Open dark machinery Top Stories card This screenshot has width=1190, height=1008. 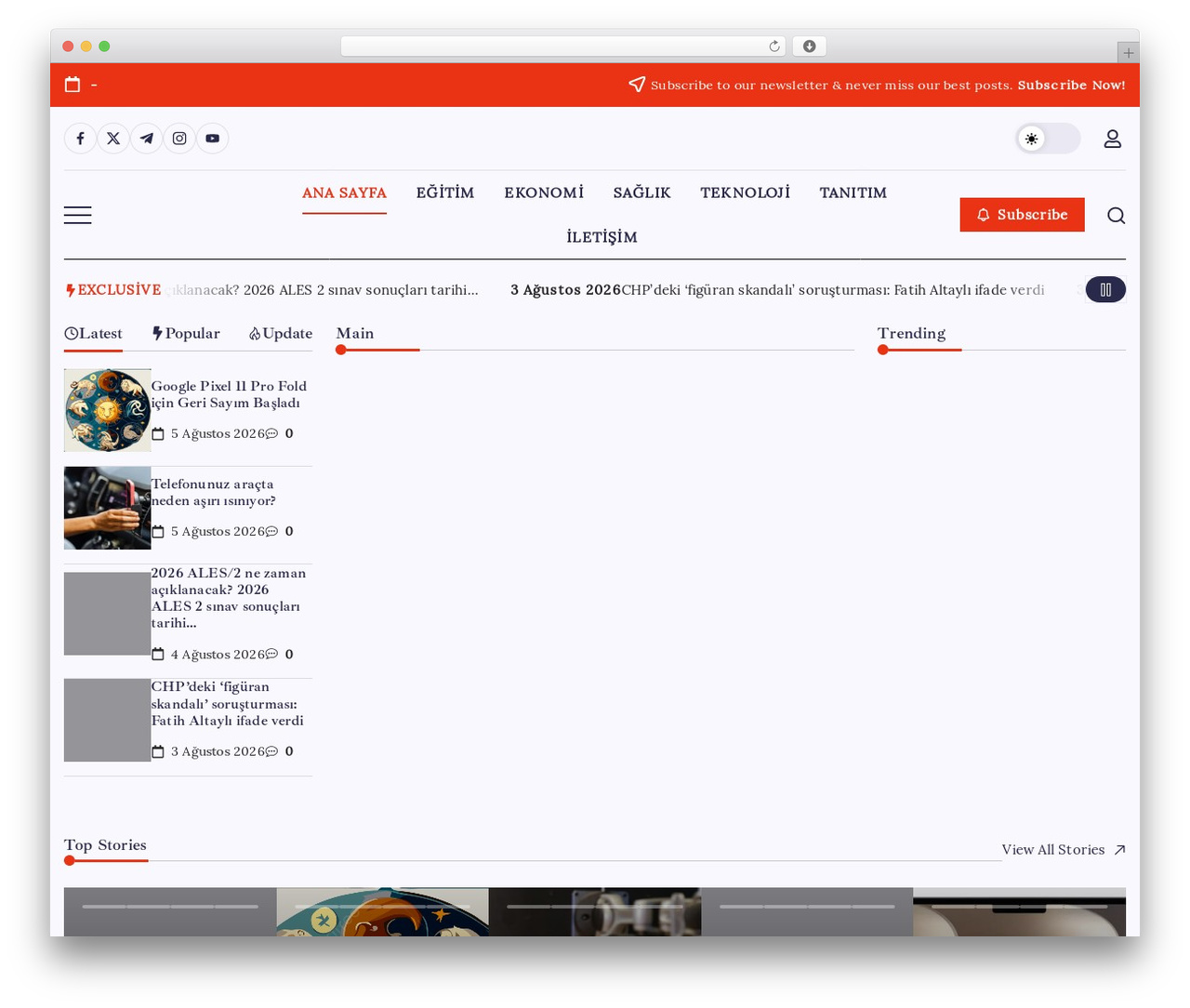(595, 912)
